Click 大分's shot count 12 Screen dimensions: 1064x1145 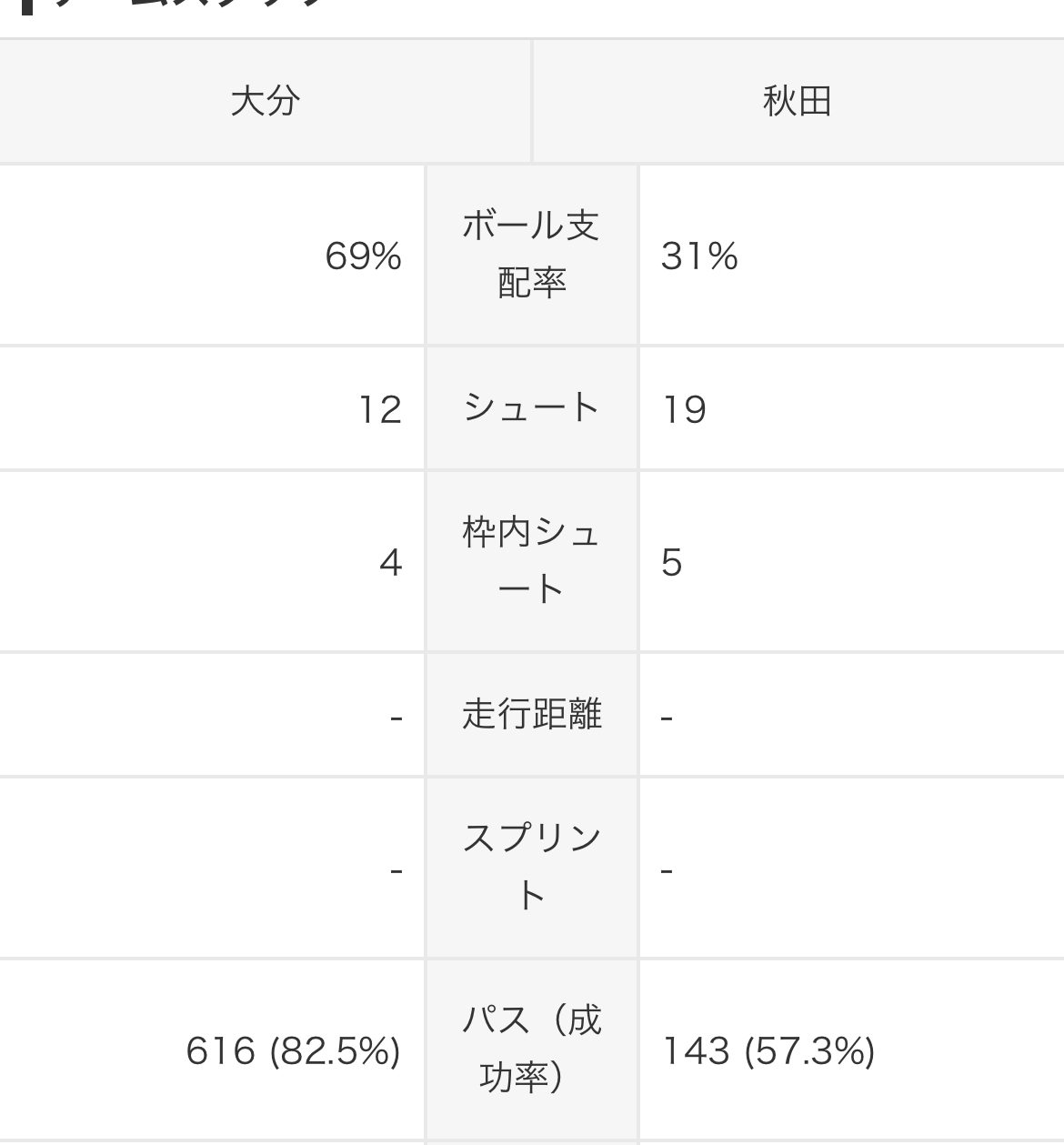pos(380,409)
